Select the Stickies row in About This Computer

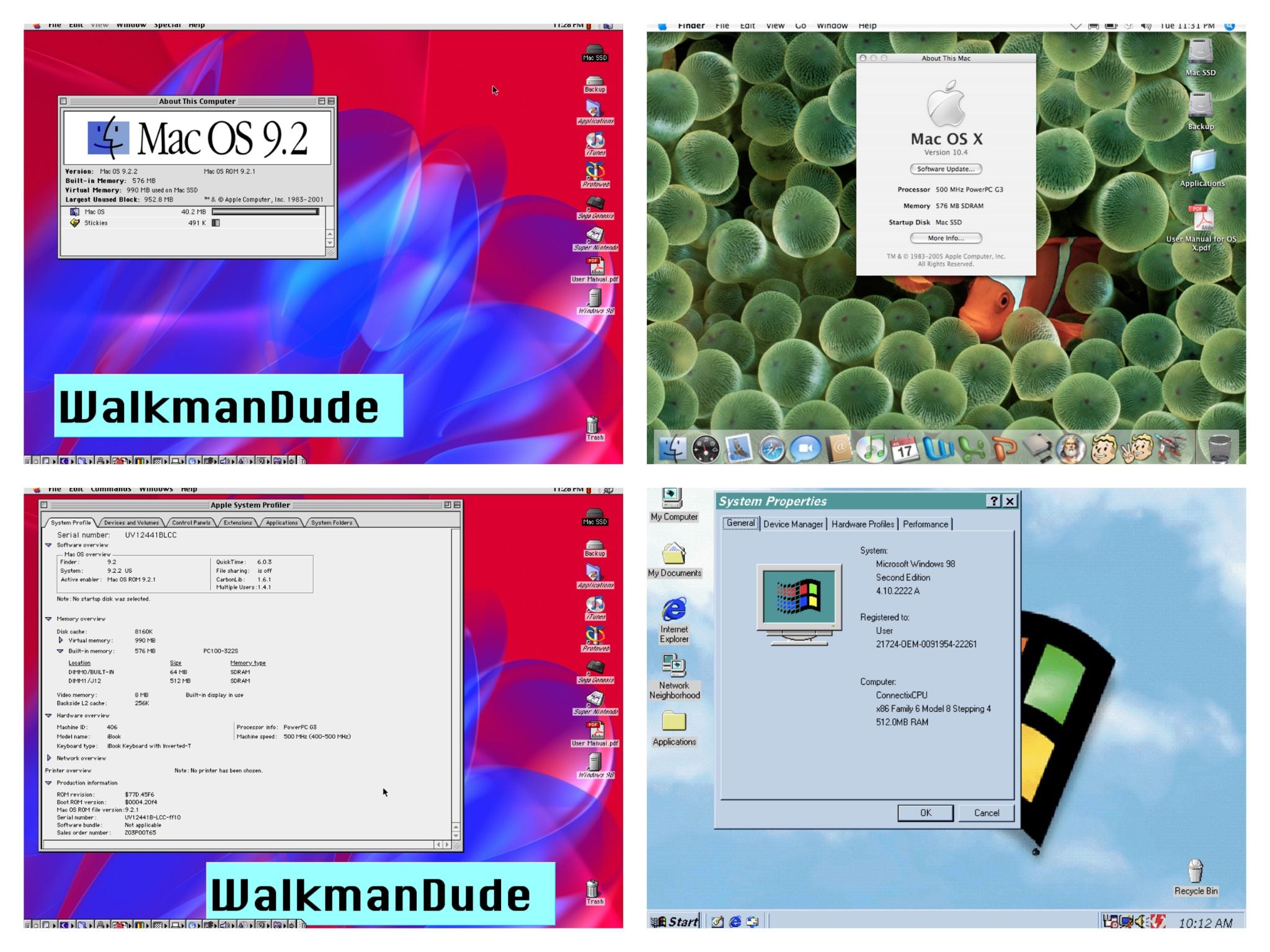[193, 223]
